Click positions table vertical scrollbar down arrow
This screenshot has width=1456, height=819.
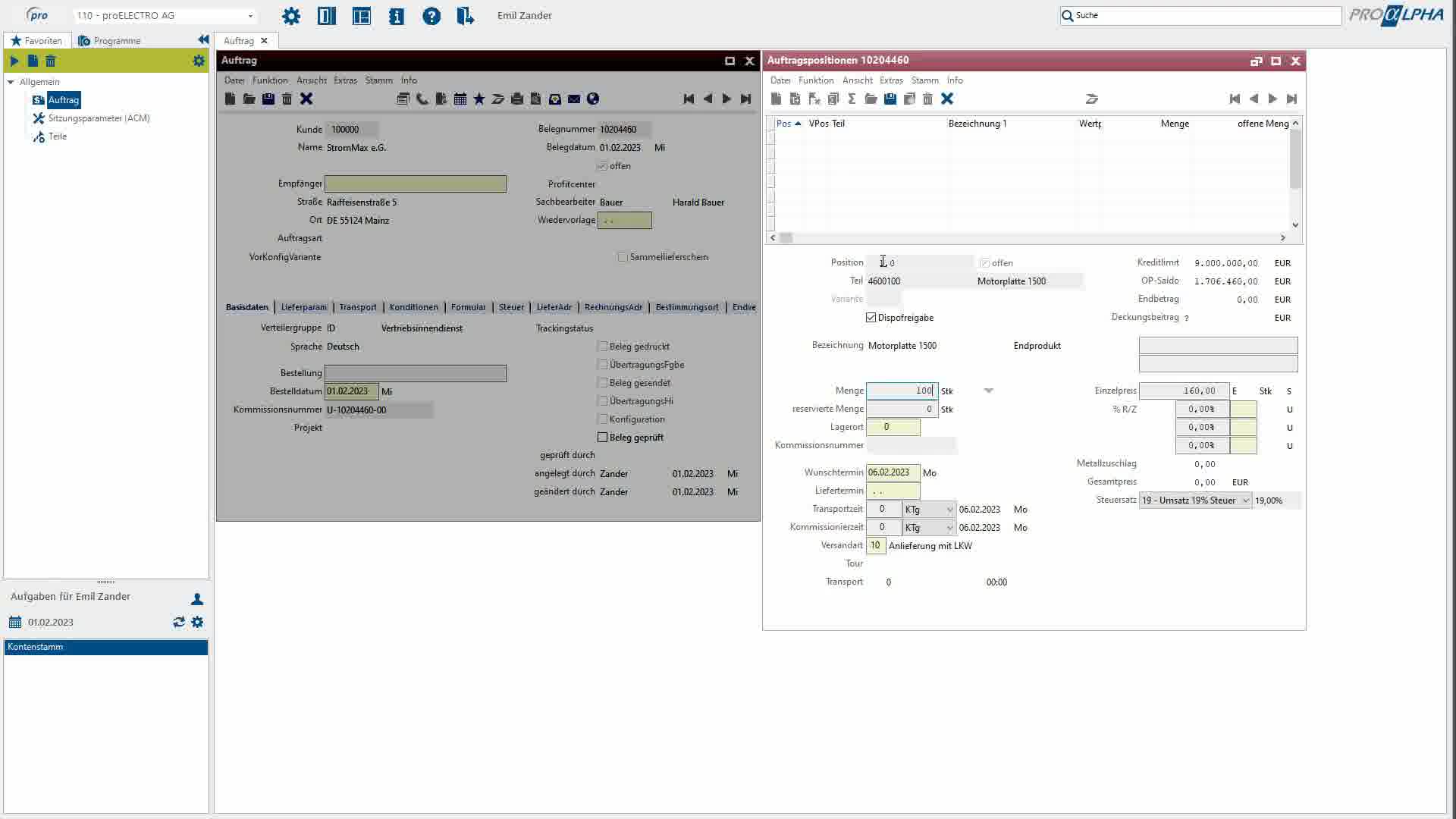pyautogui.click(x=1295, y=224)
